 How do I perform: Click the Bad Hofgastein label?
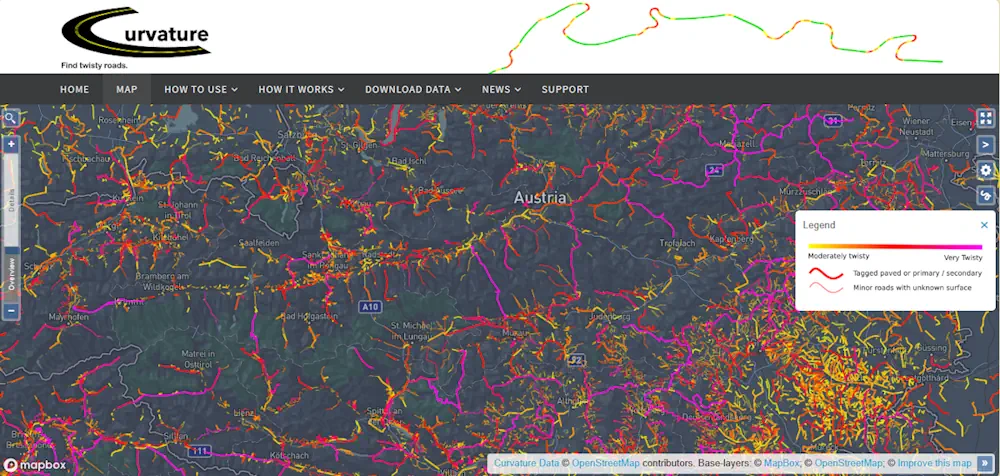click(307, 315)
